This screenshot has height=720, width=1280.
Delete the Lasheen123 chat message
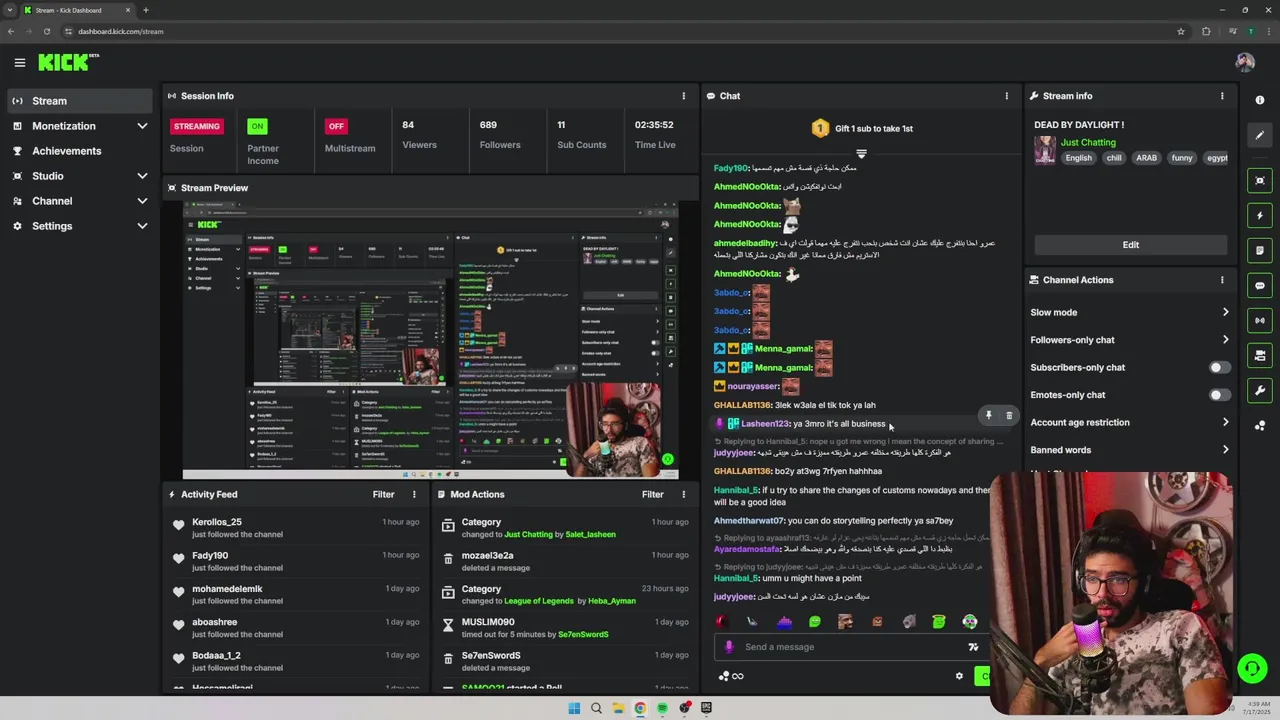[x=1009, y=415]
